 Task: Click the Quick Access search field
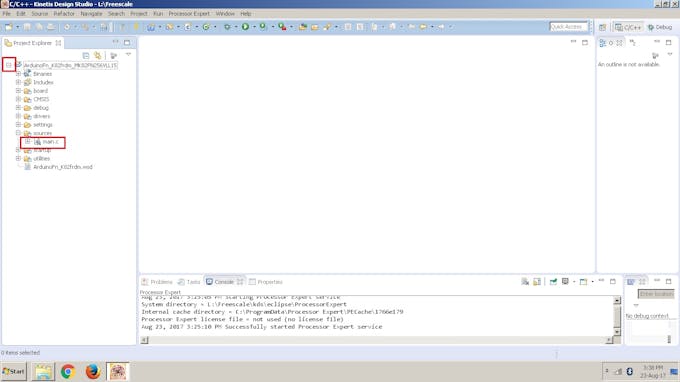click(568, 27)
